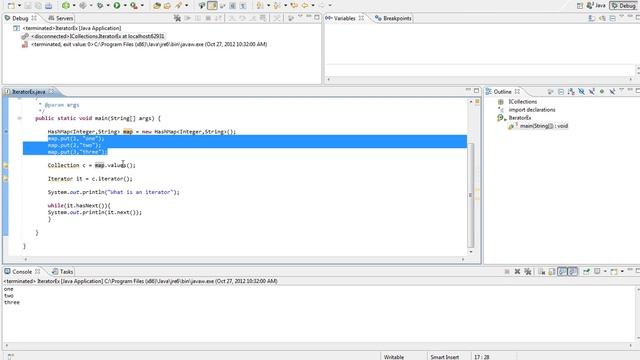The height and width of the screenshot is (360, 640).
Task: Toggle Hide Fields in Outline view
Action: tap(581, 91)
